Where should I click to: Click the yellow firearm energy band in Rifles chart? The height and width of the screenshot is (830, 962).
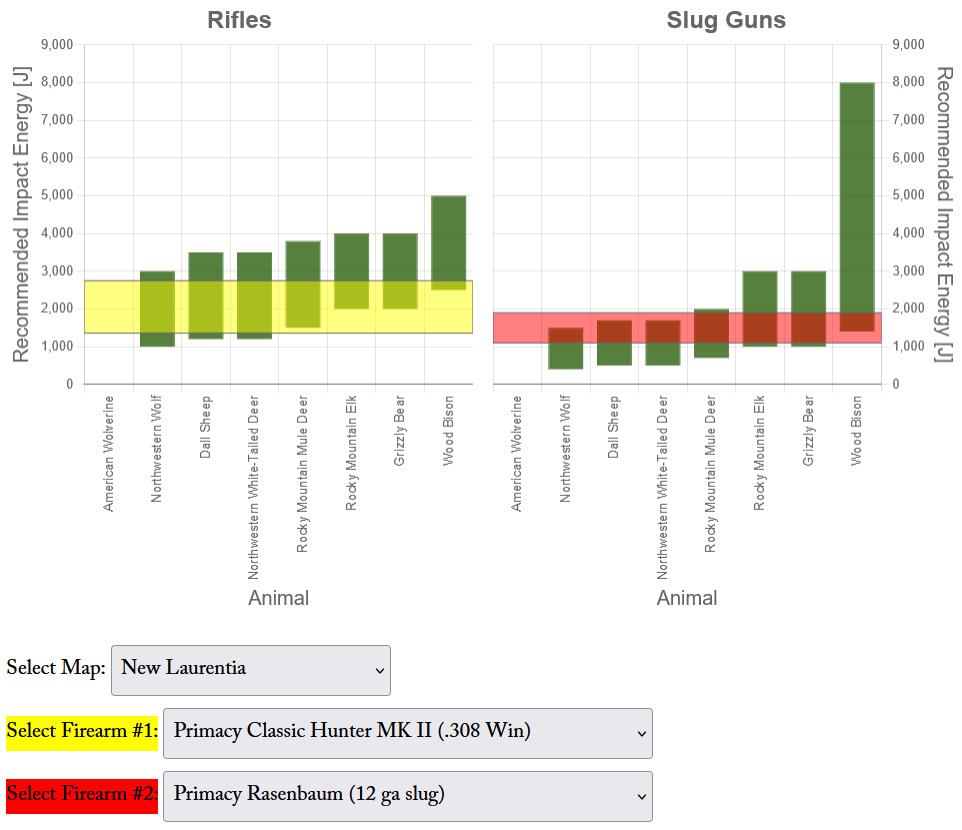[110, 305]
